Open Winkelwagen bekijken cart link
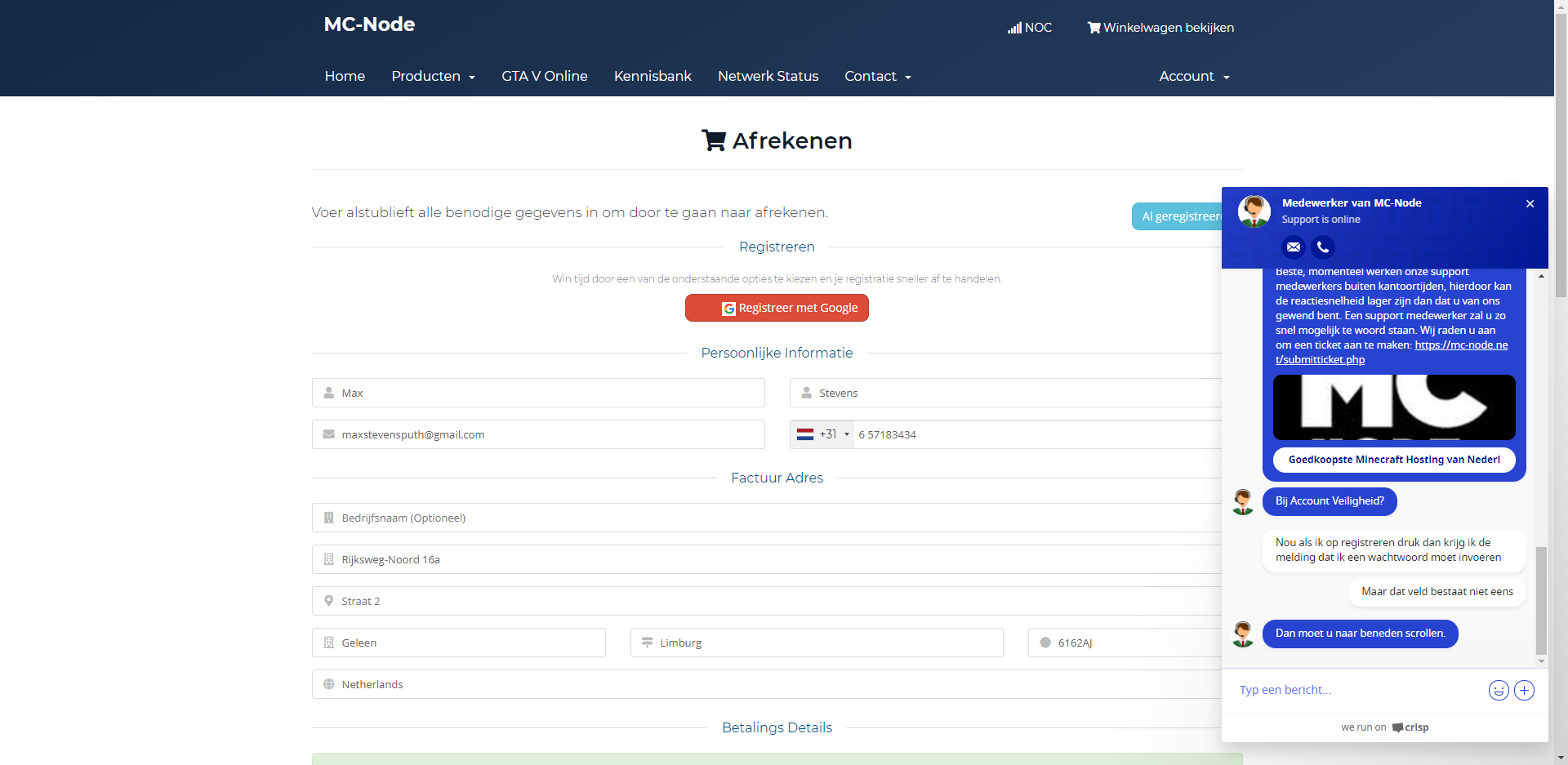This screenshot has height=765, width=1568. [1160, 28]
